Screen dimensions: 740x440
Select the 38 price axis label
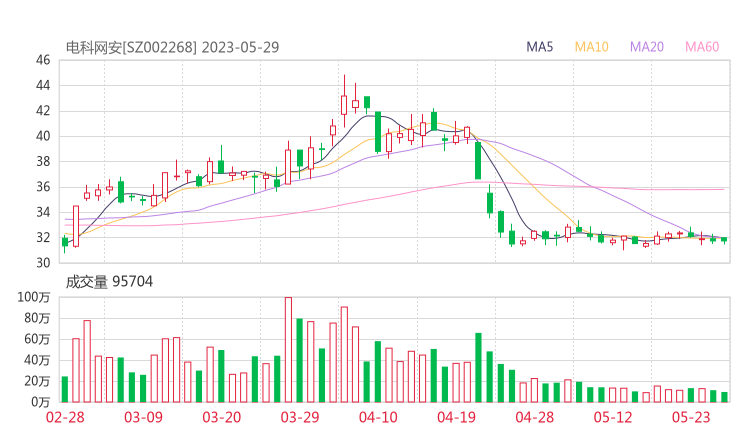coord(43,162)
